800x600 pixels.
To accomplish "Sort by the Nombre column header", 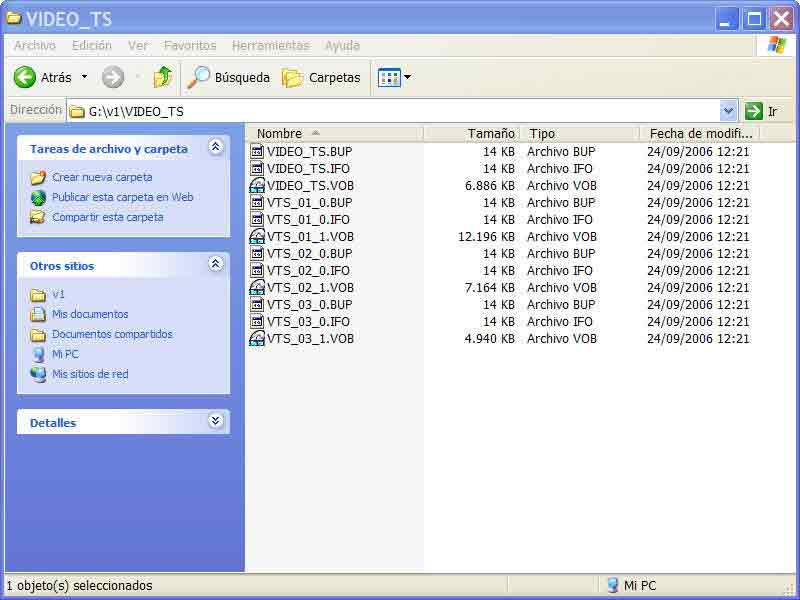I will [x=335, y=133].
